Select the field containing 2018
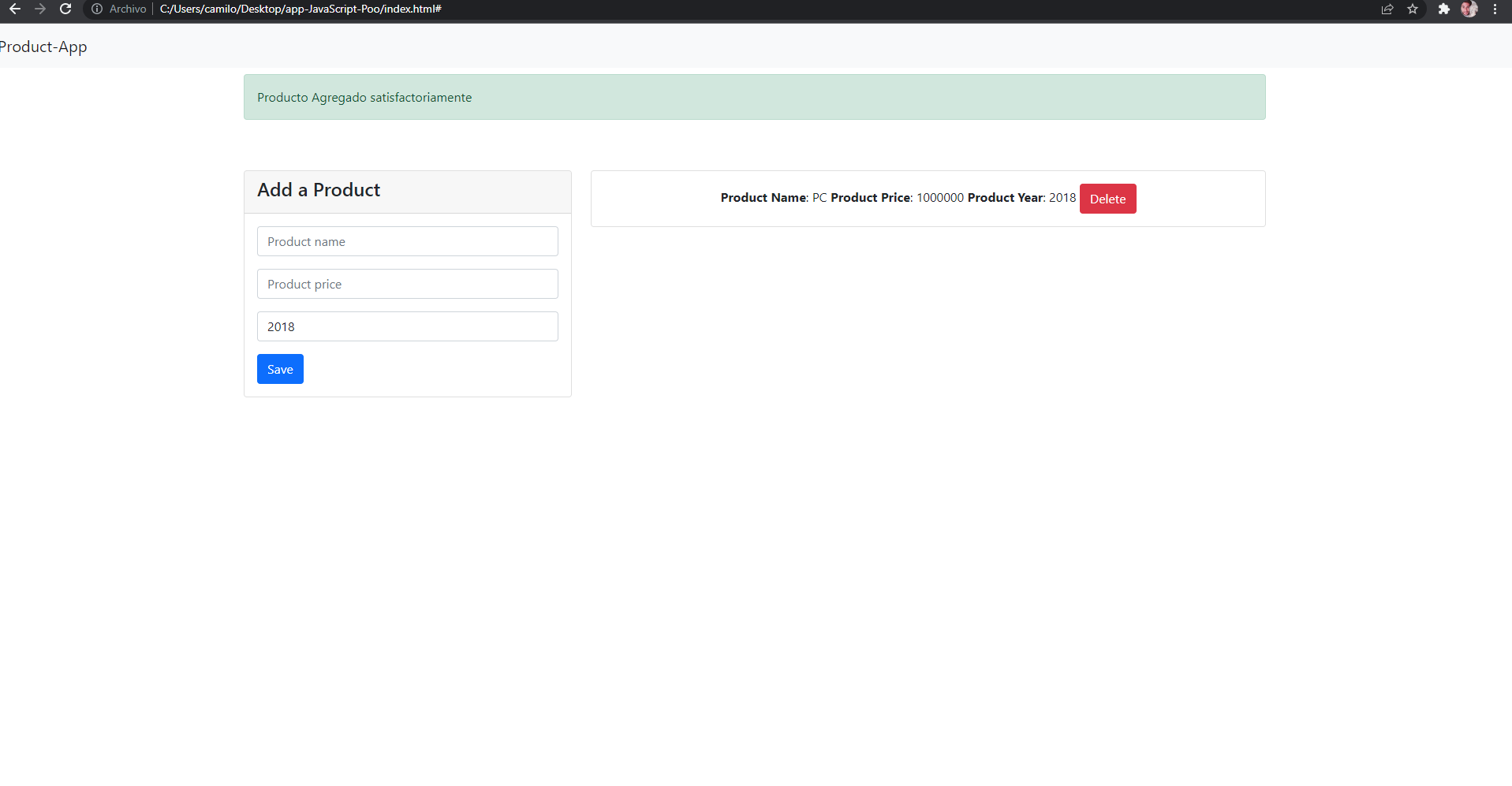Image resolution: width=1512 pixels, height=786 pixels. [x=407, y=326]
